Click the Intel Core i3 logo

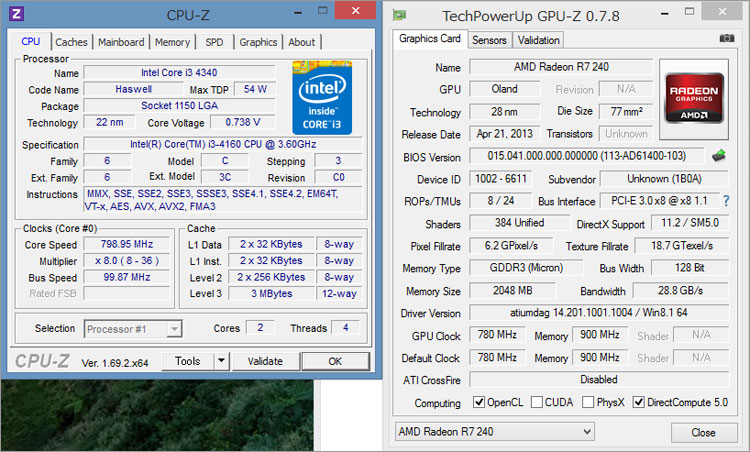[x=321, y=96]
